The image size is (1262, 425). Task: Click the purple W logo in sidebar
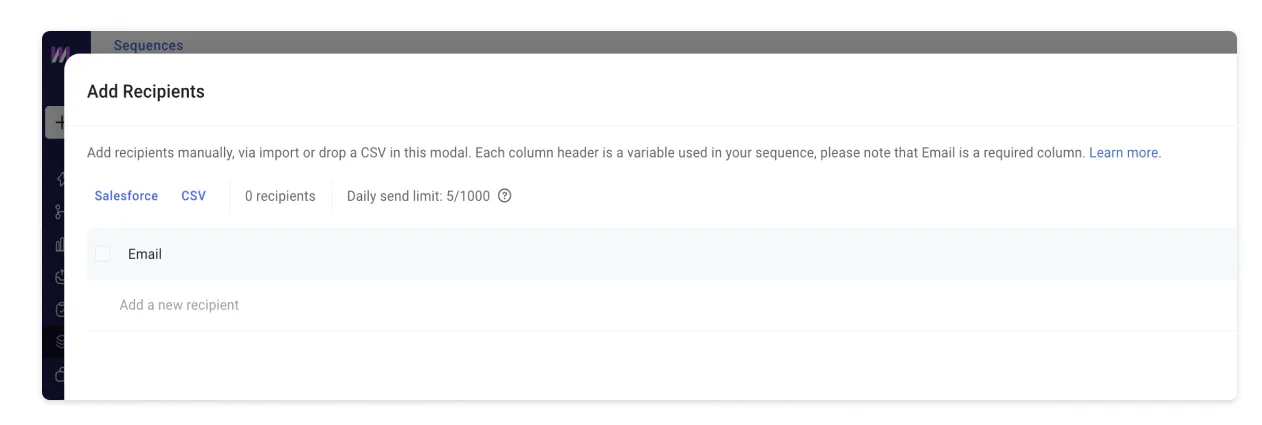pyautogui.click(x=58, y=54)
